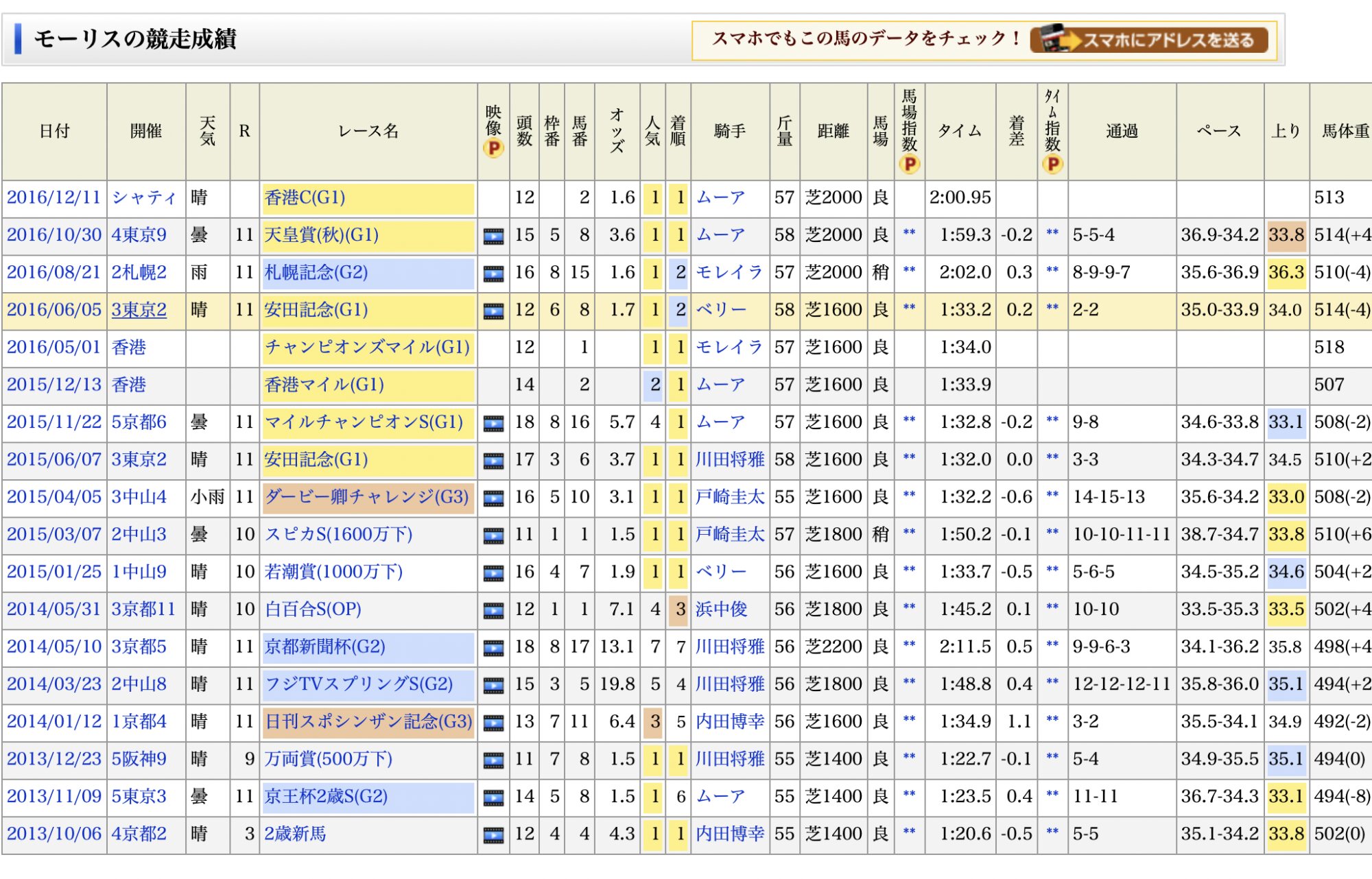1372x879 pixels.
Task: Open フジTVスプリングS(G2) race link
Action: (359, 684)
